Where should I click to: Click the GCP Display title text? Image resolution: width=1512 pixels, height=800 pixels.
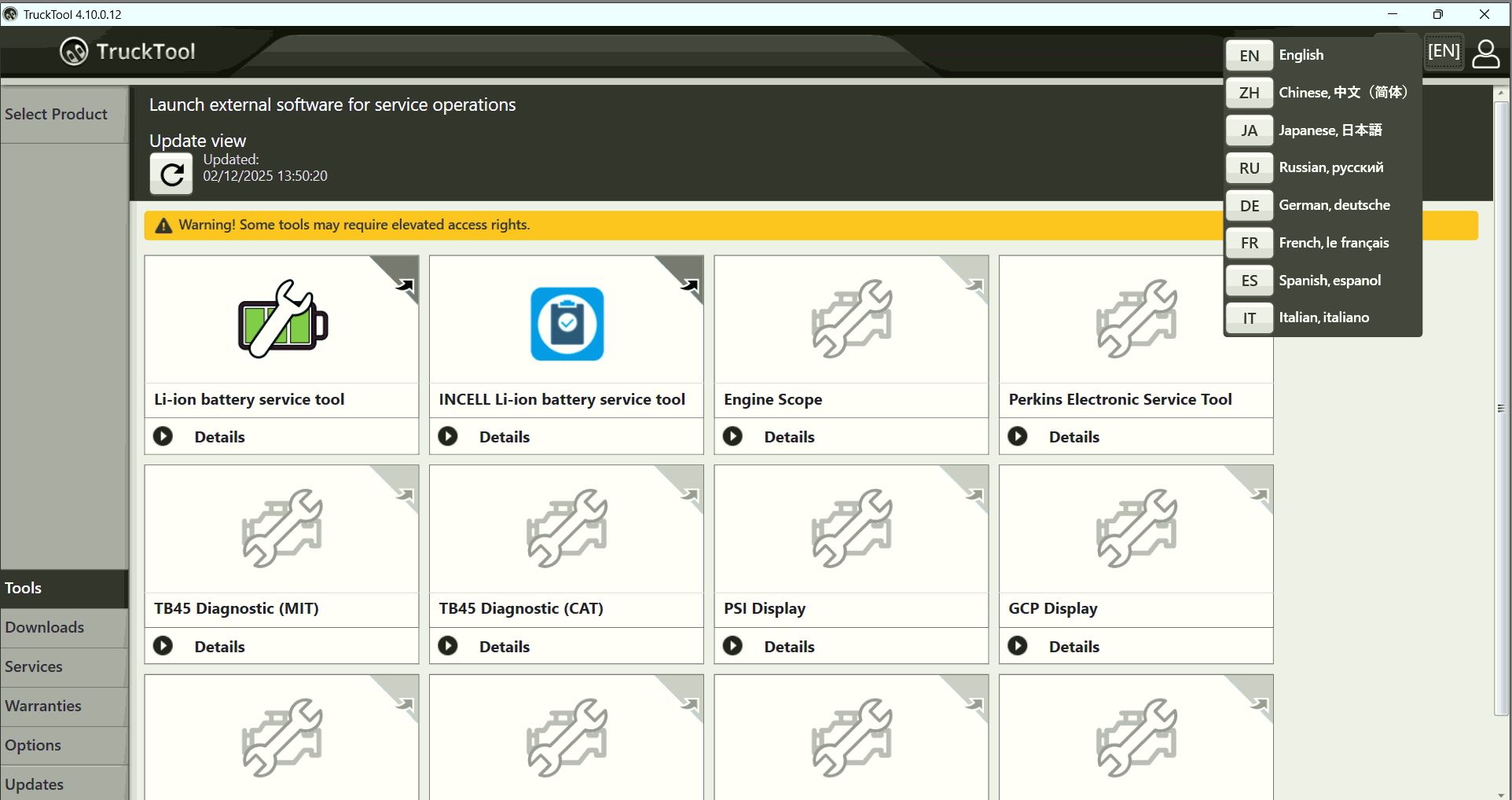1053,609
